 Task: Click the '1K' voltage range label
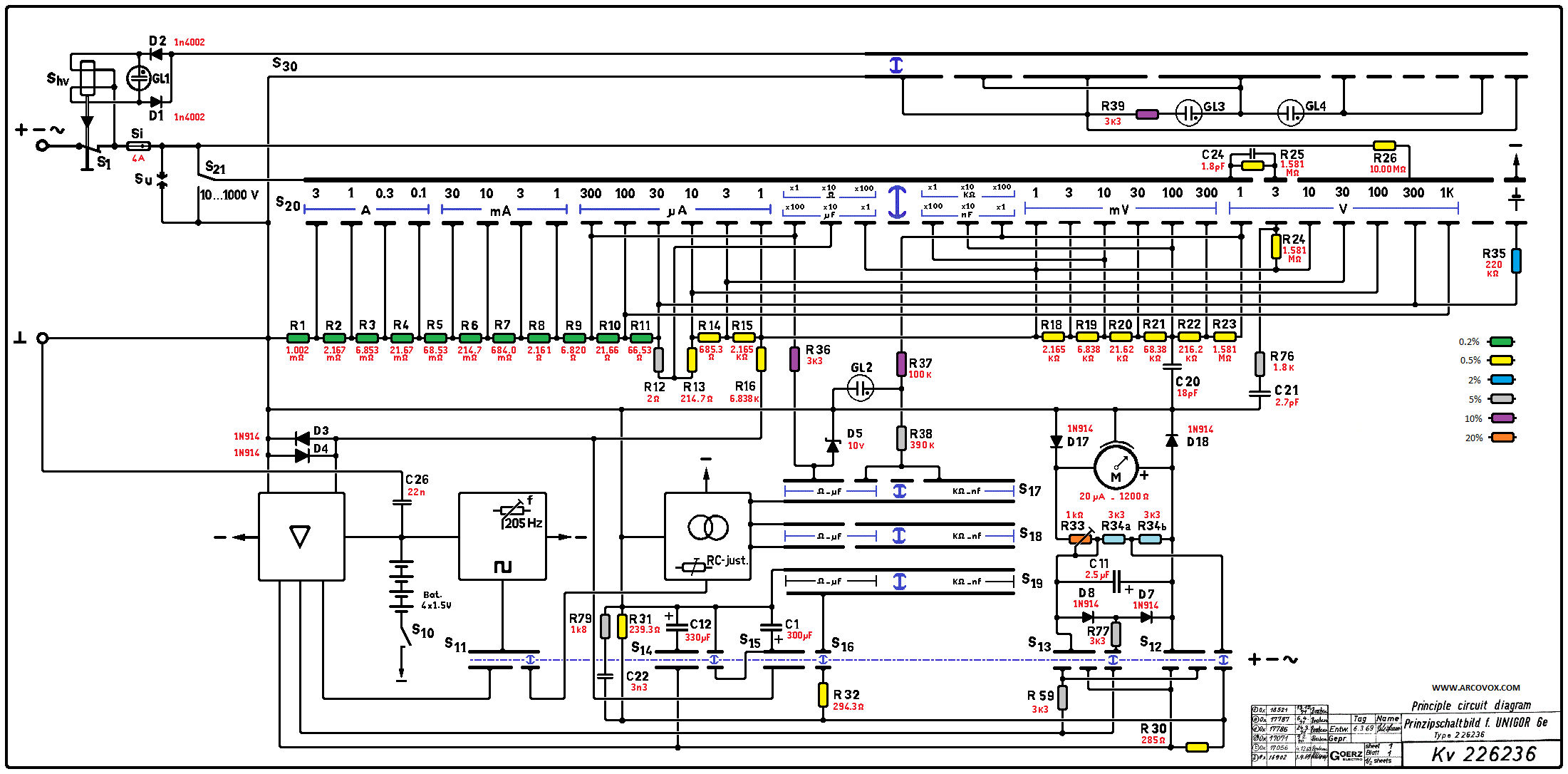pos(1447,192)
